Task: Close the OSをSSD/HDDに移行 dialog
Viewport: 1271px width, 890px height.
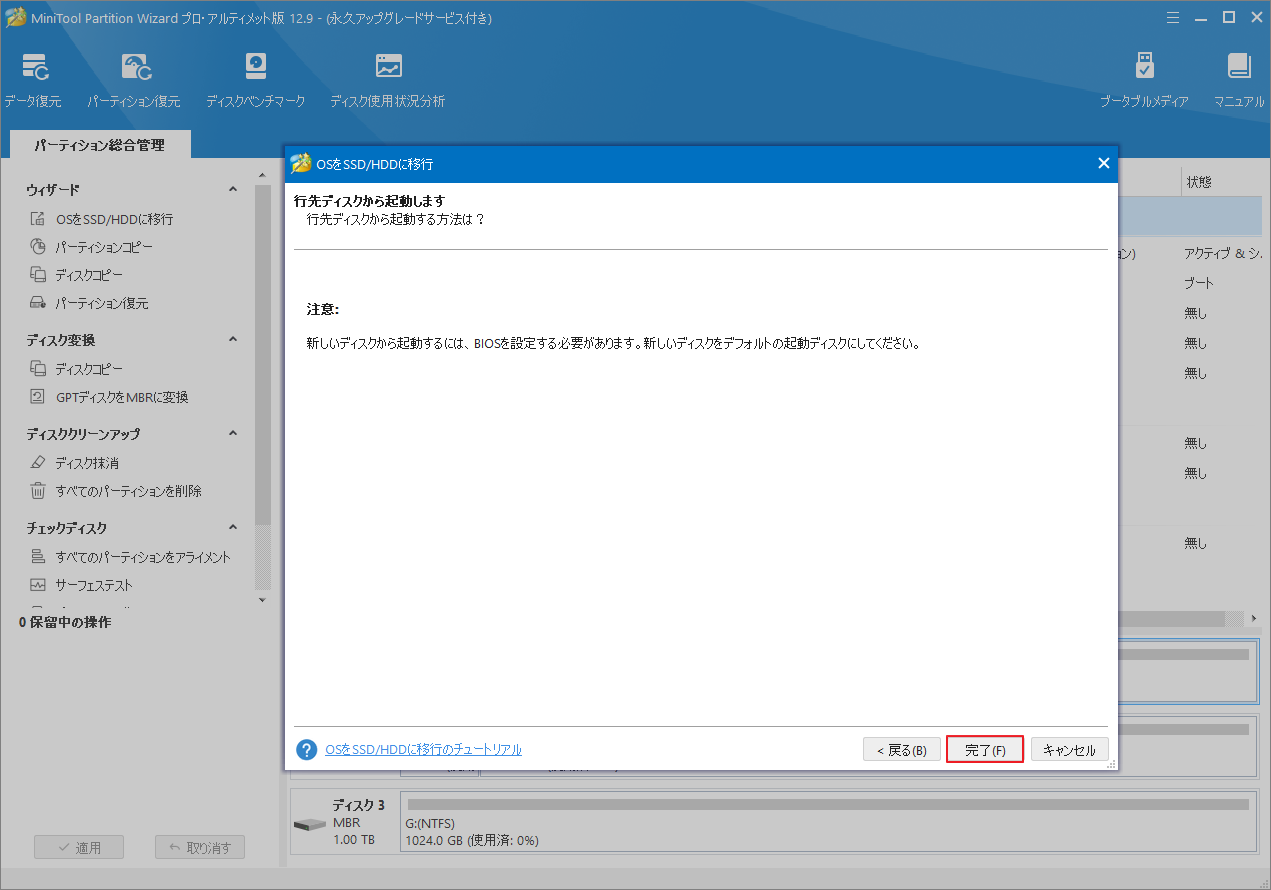Action: coord(1104,163)
